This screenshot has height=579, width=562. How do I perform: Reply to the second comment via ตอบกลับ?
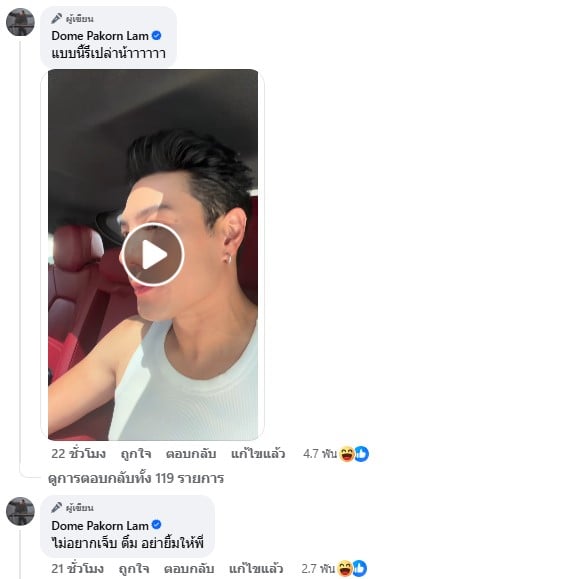[x=189, y=568]
